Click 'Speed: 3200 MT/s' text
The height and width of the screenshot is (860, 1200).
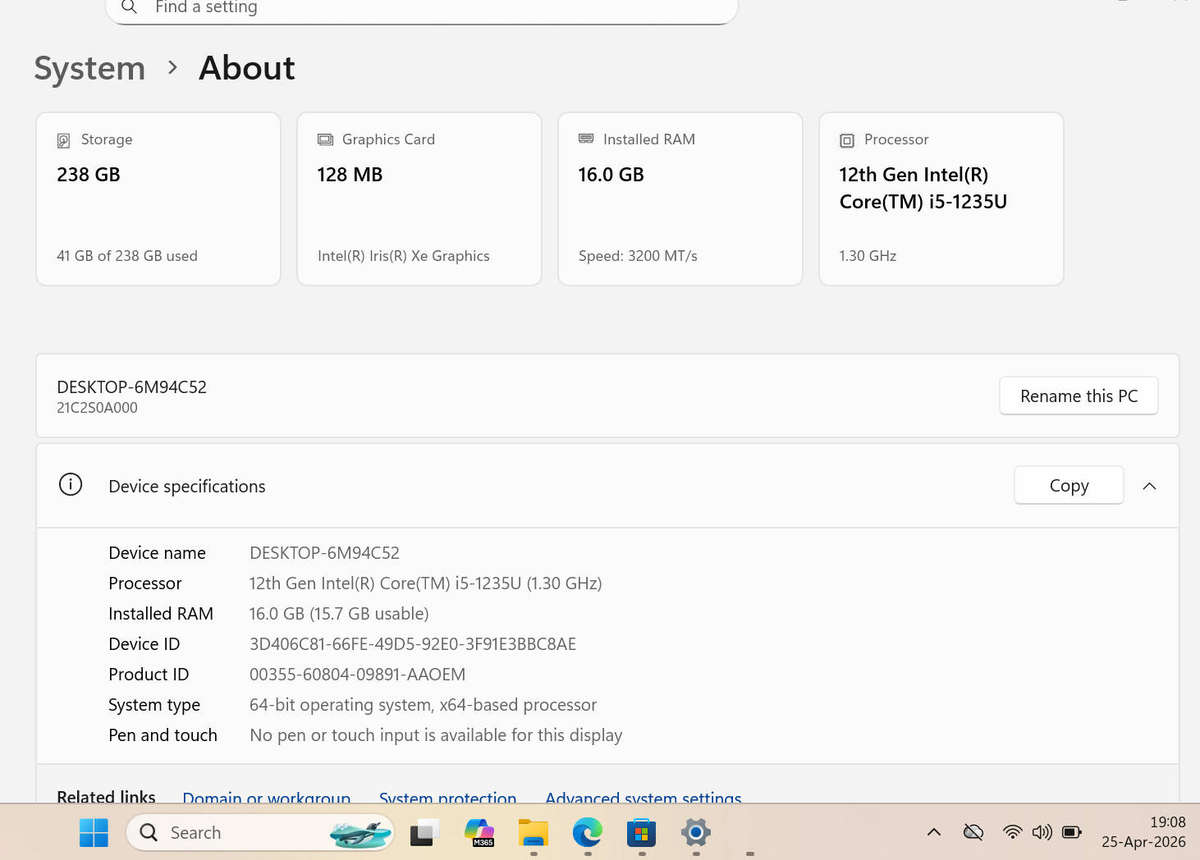[638, 256]
